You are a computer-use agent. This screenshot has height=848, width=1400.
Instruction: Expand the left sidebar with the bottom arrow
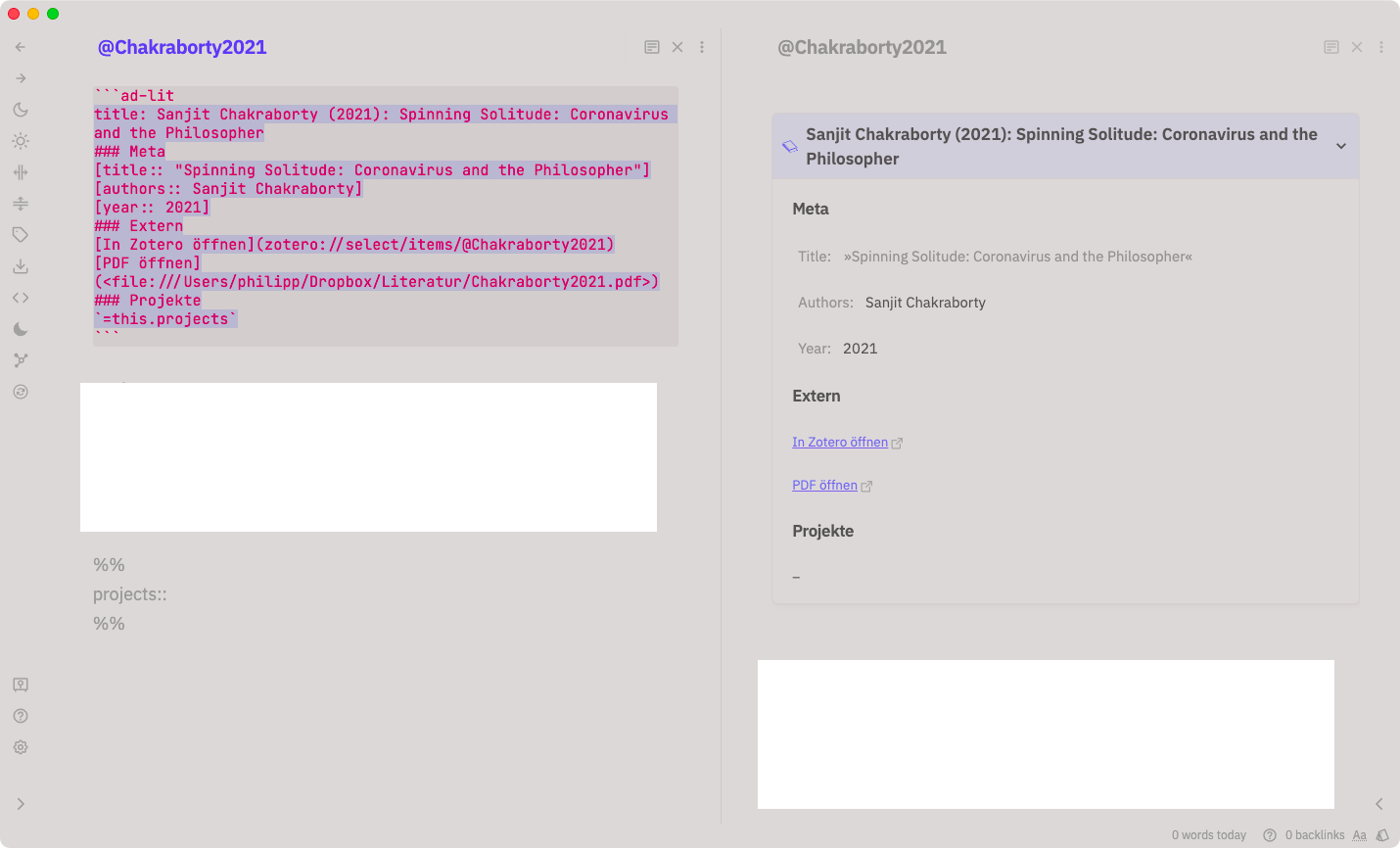(x=20, y=803)
